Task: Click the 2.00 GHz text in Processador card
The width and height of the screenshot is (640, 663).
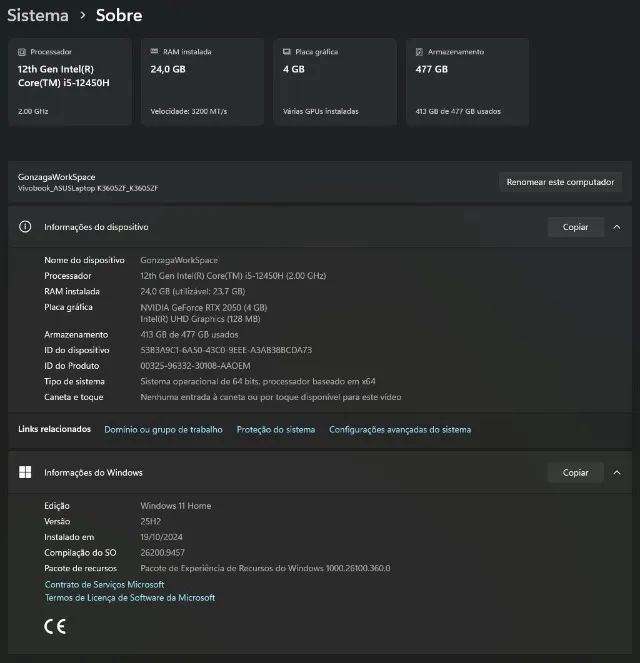Action: pos(33,111)
